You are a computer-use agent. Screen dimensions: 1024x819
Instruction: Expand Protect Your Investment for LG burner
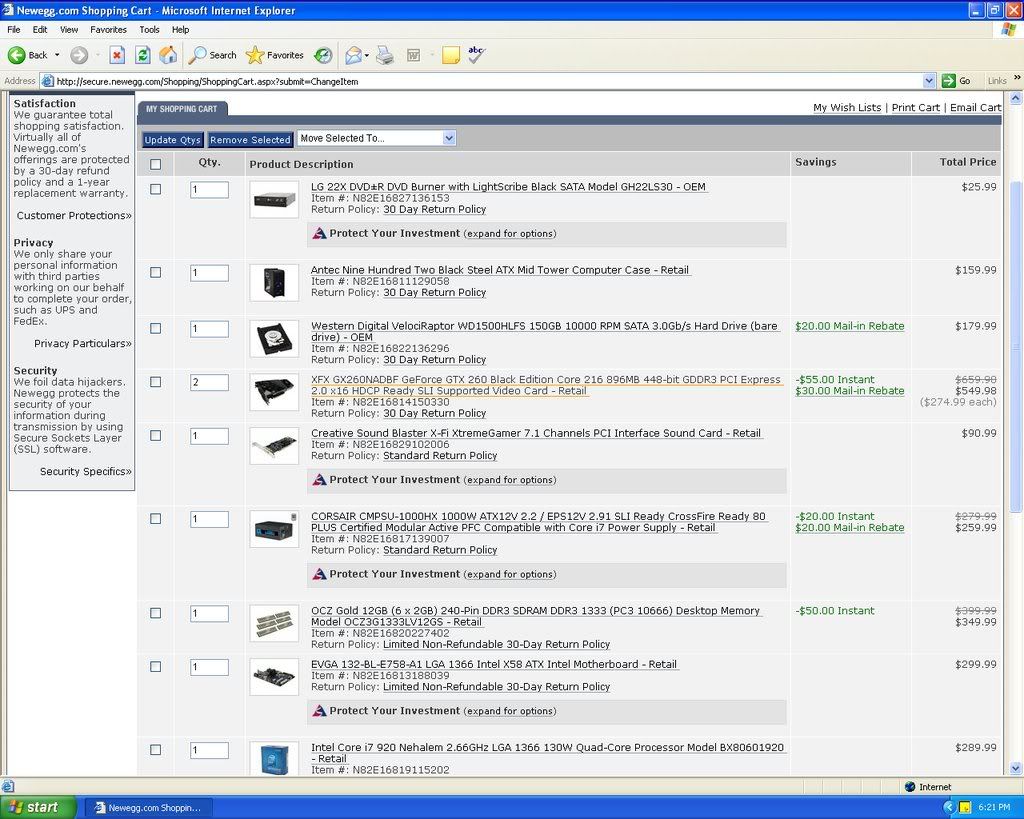point(509,234)
